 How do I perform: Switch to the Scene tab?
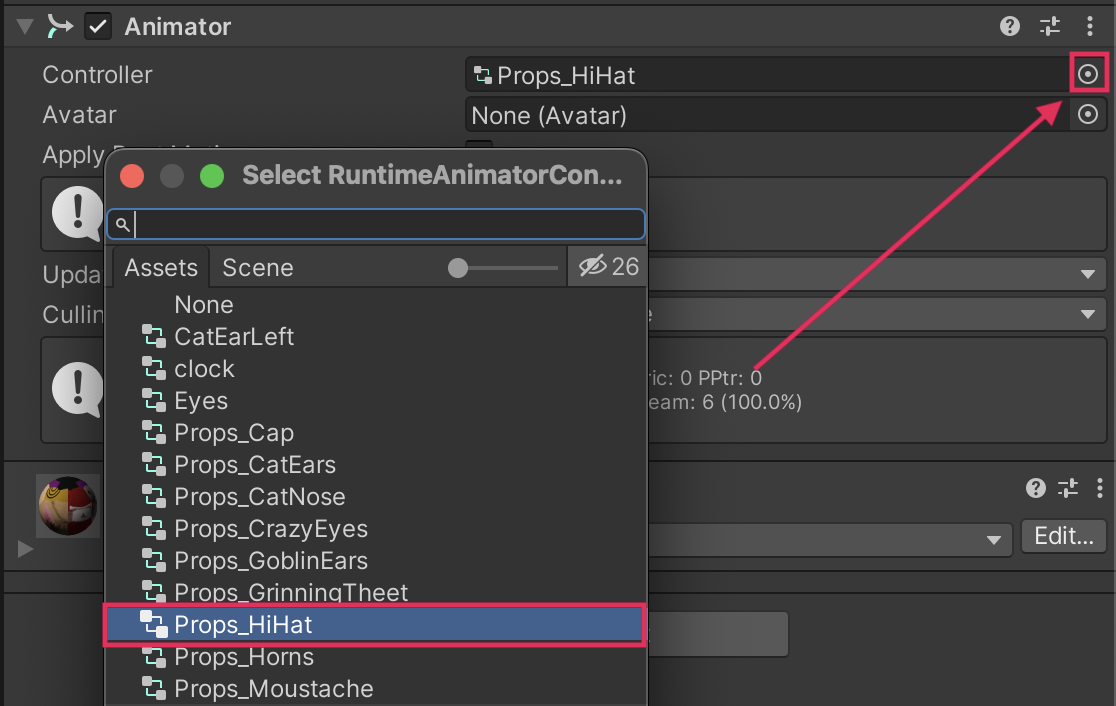click(x=257, y=268)
